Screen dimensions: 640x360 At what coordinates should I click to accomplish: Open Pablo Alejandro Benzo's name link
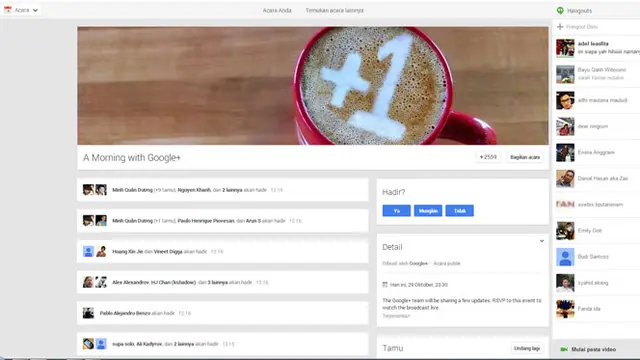click(x=125, y=313)
